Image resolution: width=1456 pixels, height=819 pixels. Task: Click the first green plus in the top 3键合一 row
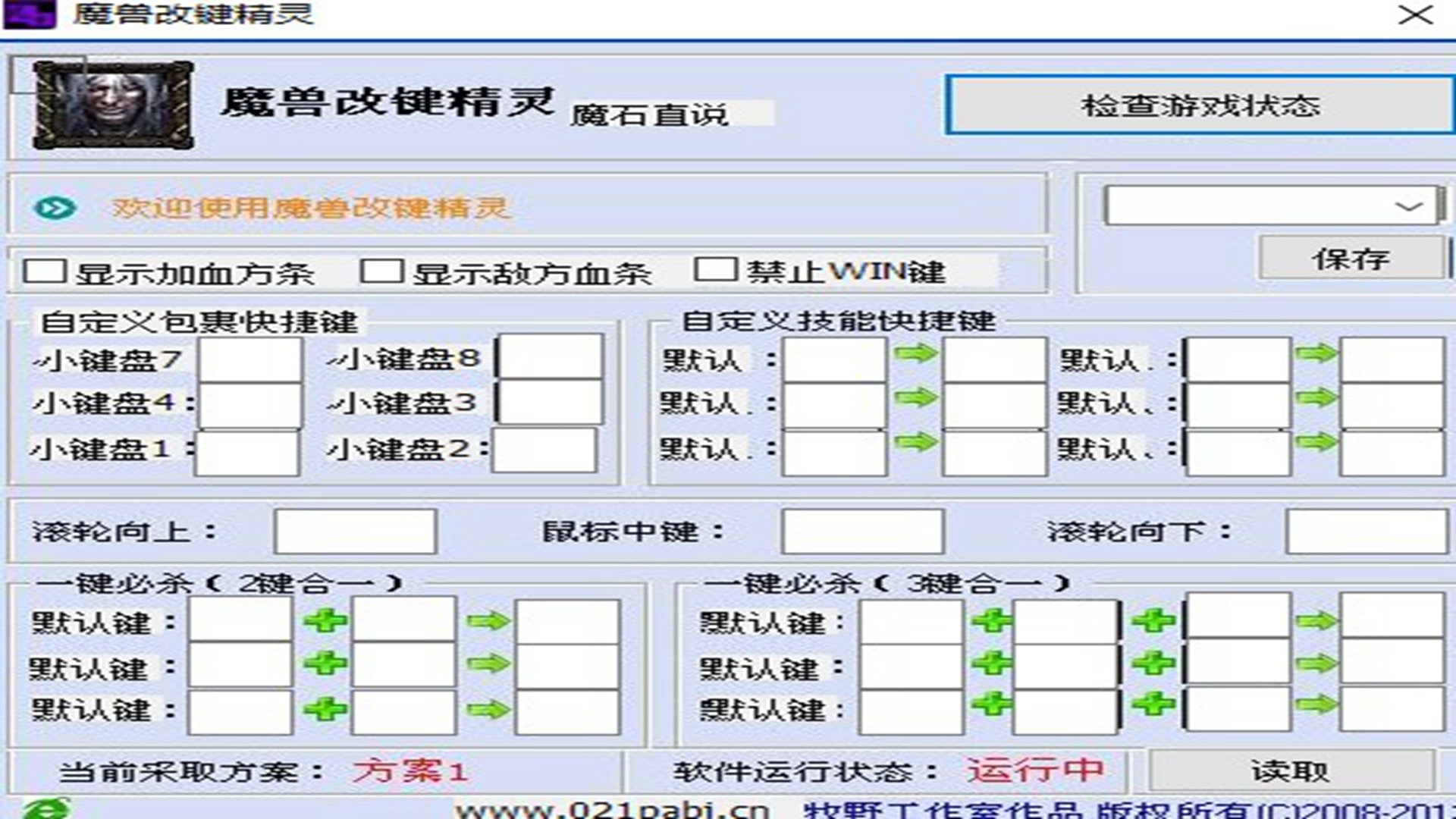(991, 622)
